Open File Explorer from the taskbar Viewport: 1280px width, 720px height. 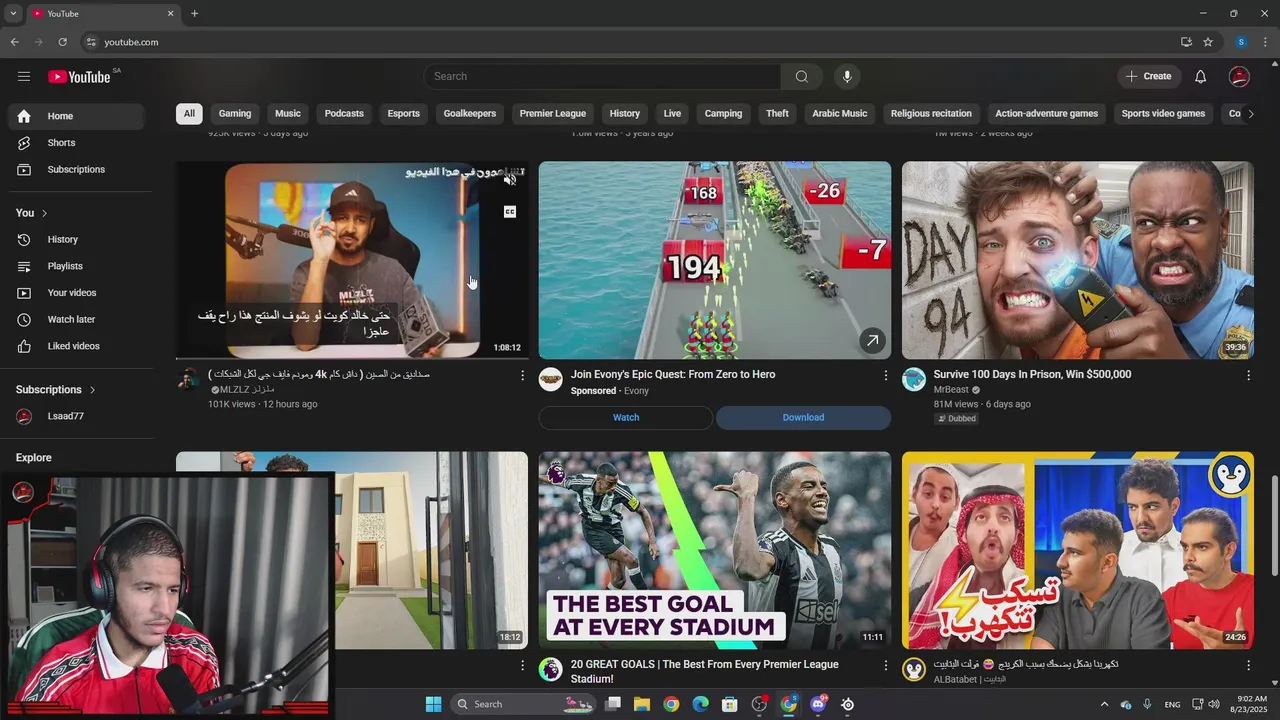(x=642, y=705)
